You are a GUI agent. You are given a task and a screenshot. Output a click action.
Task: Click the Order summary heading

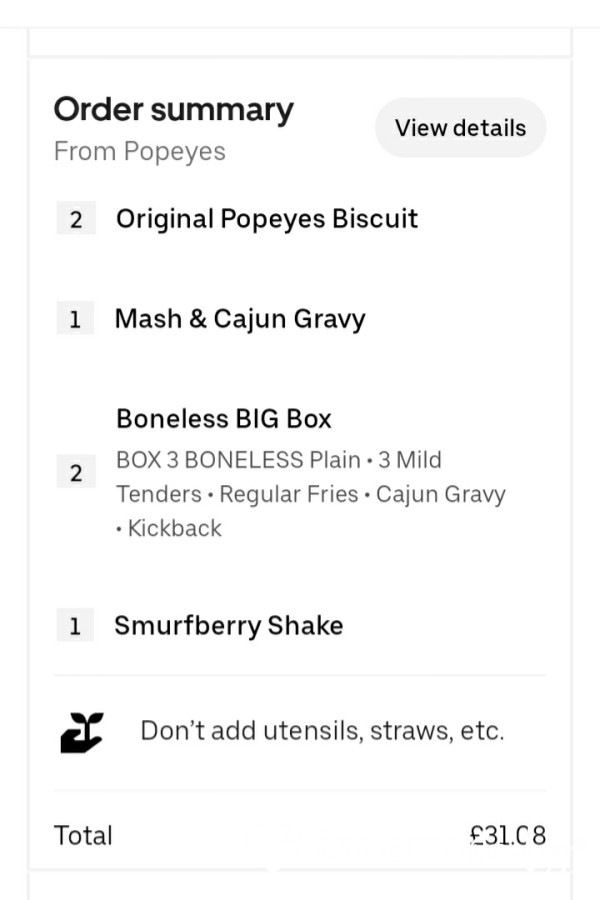tap(173, 110)
